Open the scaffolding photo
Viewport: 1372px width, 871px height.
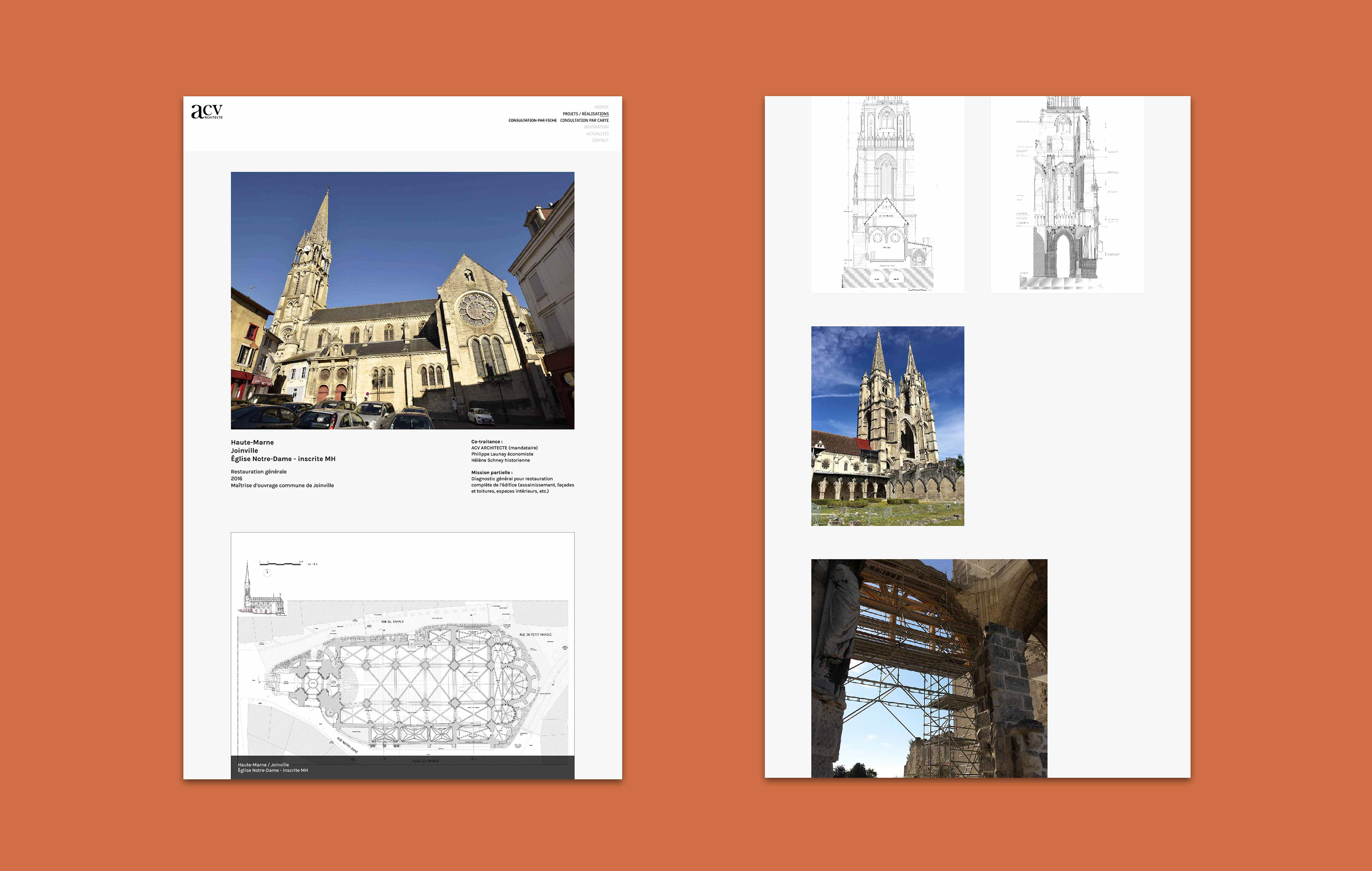tap(929, 668)
